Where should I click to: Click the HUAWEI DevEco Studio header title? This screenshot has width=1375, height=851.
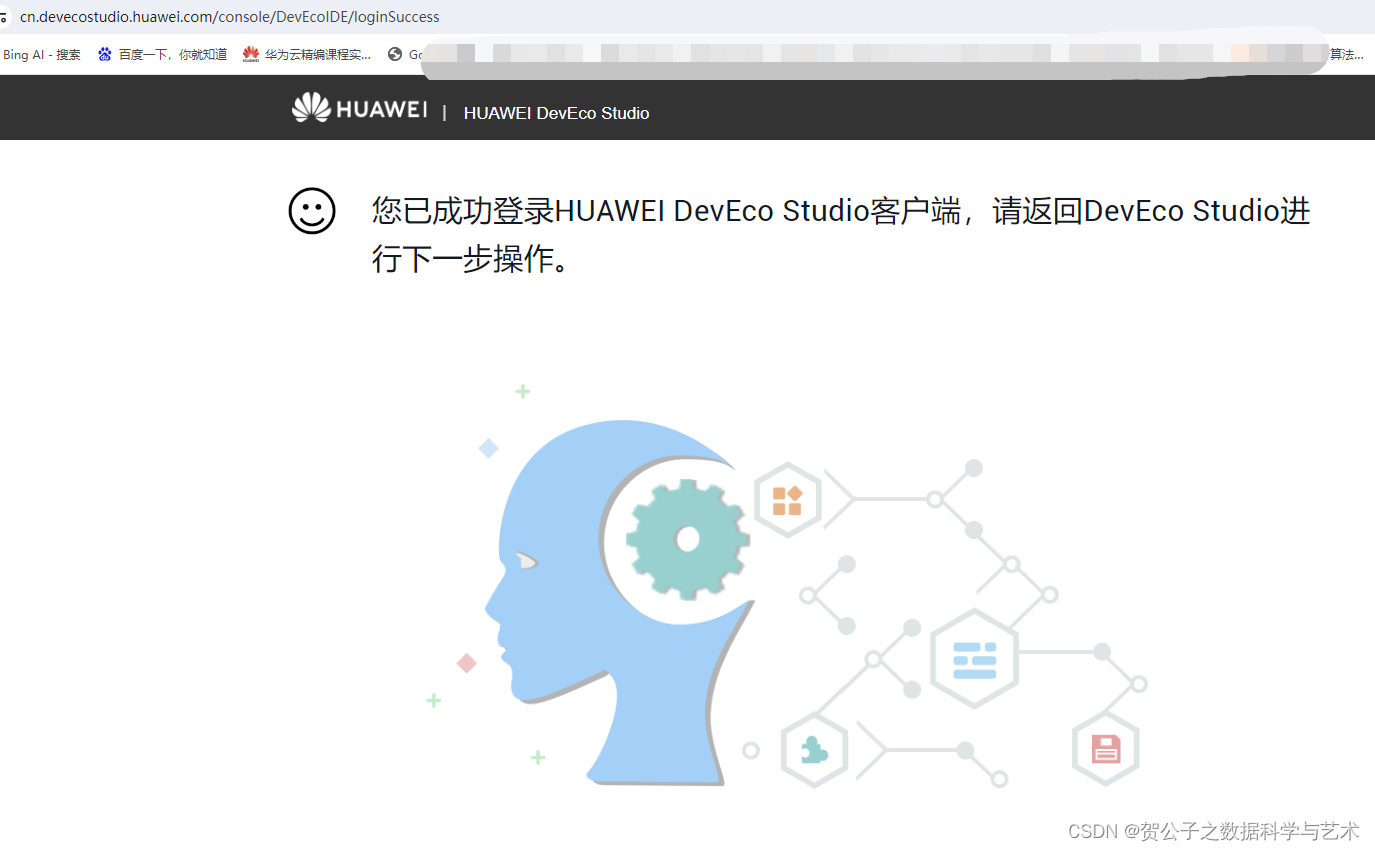[556, 113]
